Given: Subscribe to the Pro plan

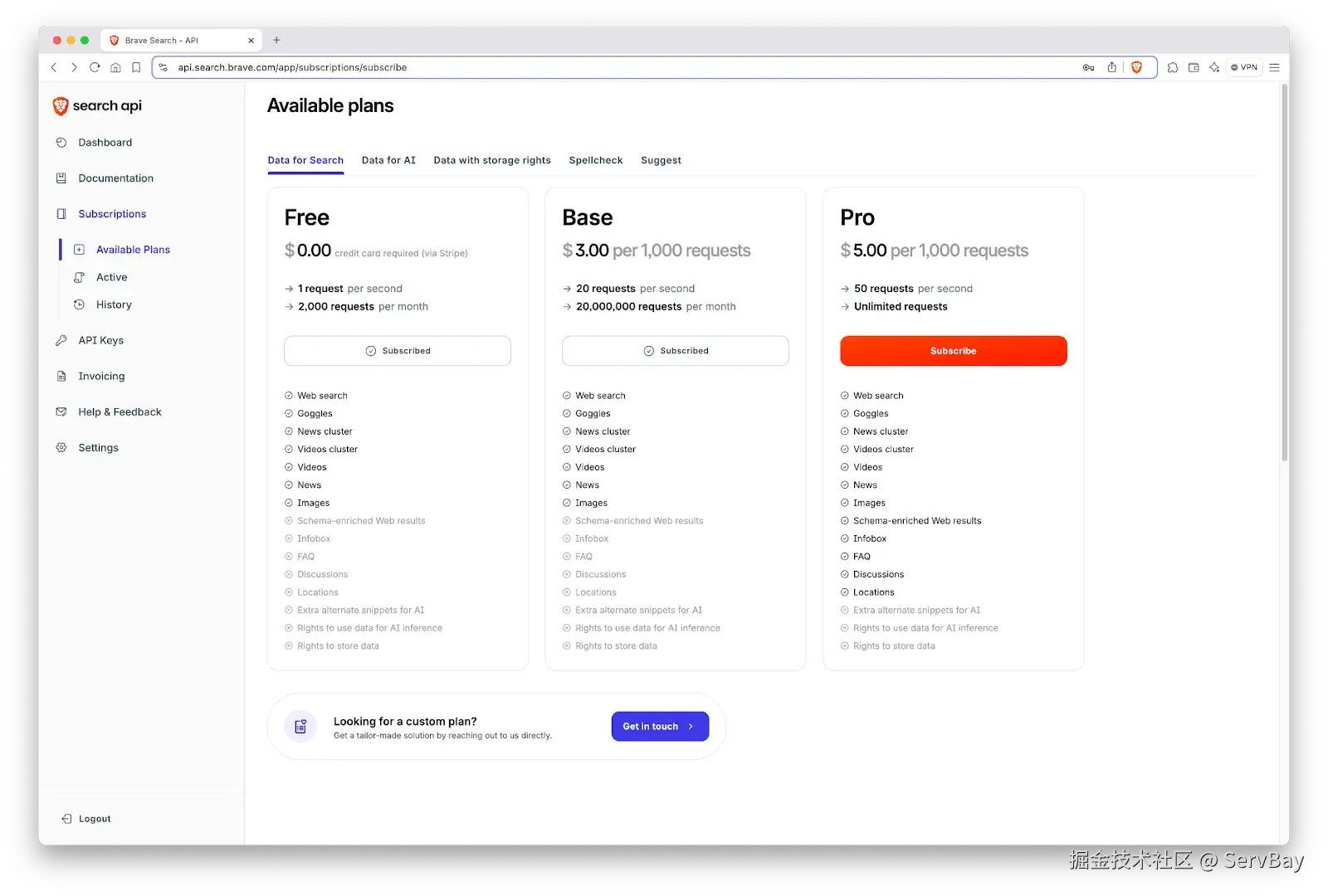Looking at the screenshot, I should tap(954, 351).
